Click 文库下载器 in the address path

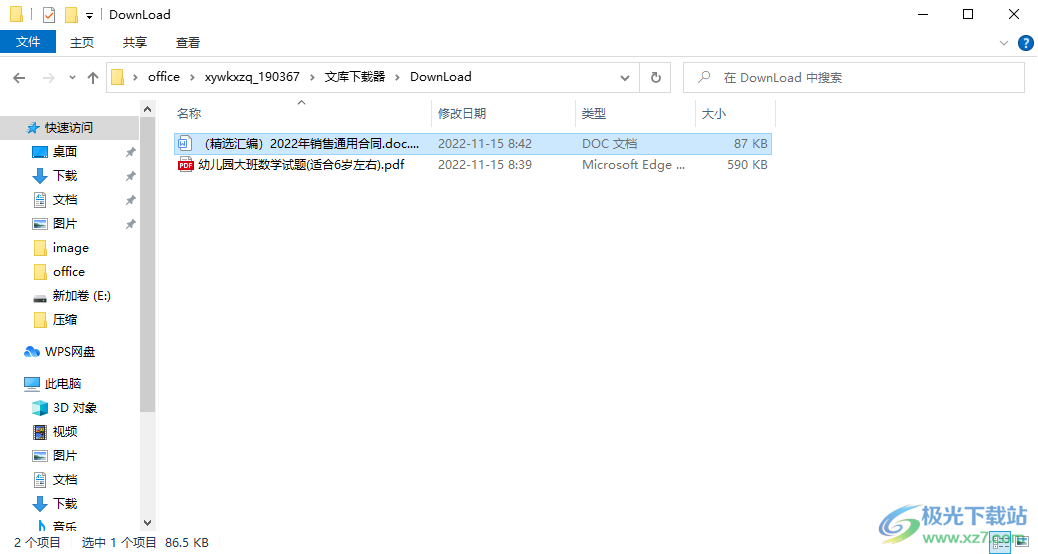coord(355,77)
